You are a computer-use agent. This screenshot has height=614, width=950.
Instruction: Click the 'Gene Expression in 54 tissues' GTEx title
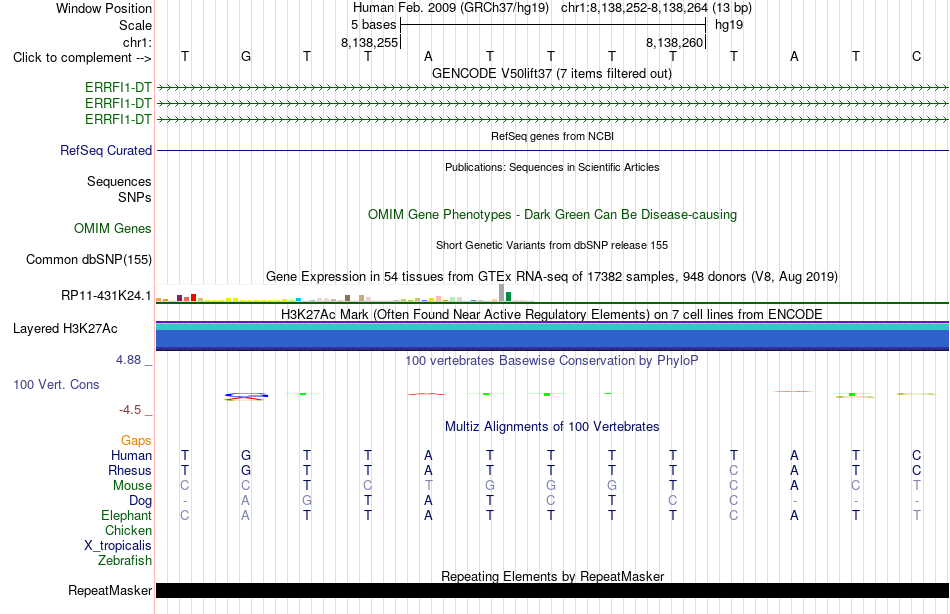552,276
